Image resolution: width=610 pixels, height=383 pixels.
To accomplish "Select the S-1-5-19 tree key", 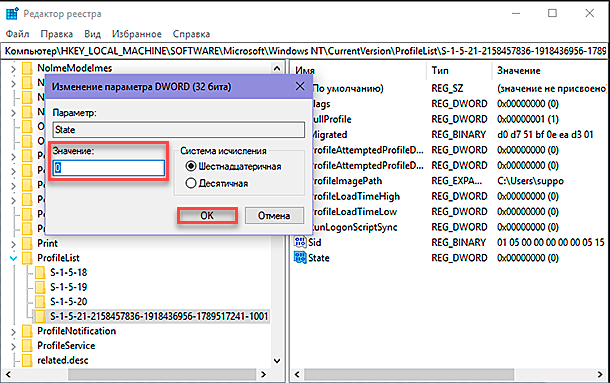I will [x=68, y=287].
